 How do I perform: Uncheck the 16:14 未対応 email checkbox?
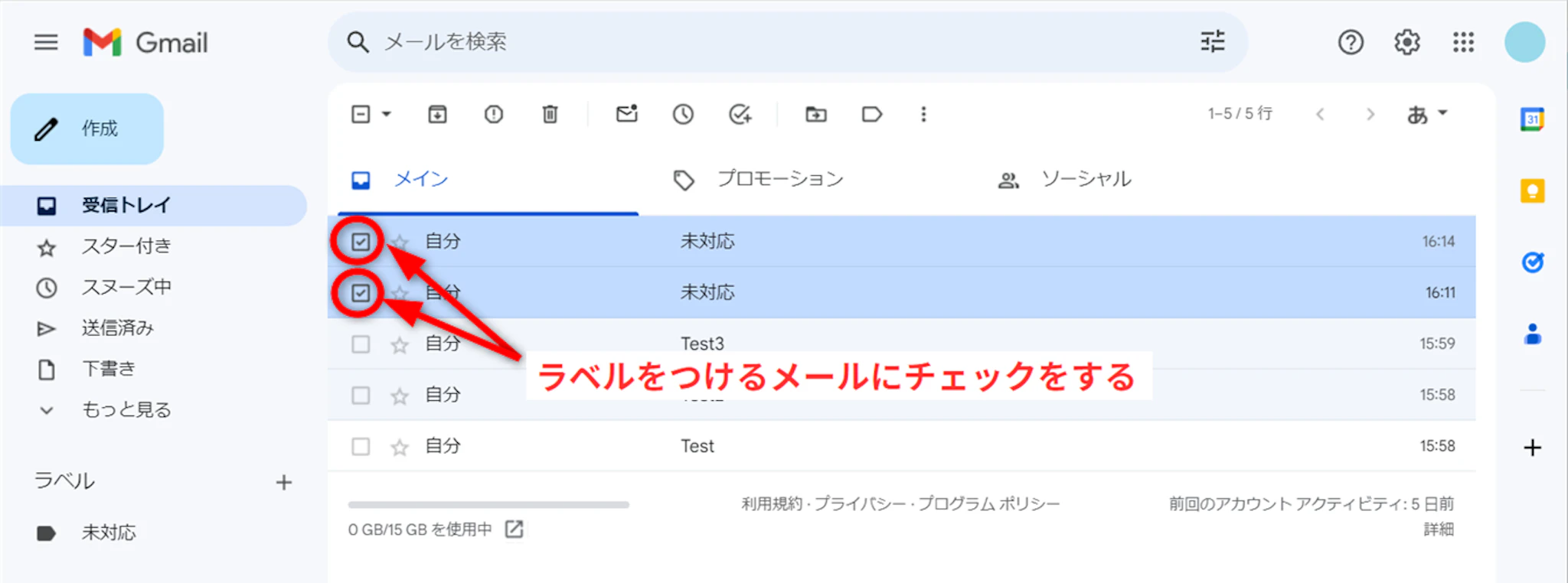coord(360,242)
